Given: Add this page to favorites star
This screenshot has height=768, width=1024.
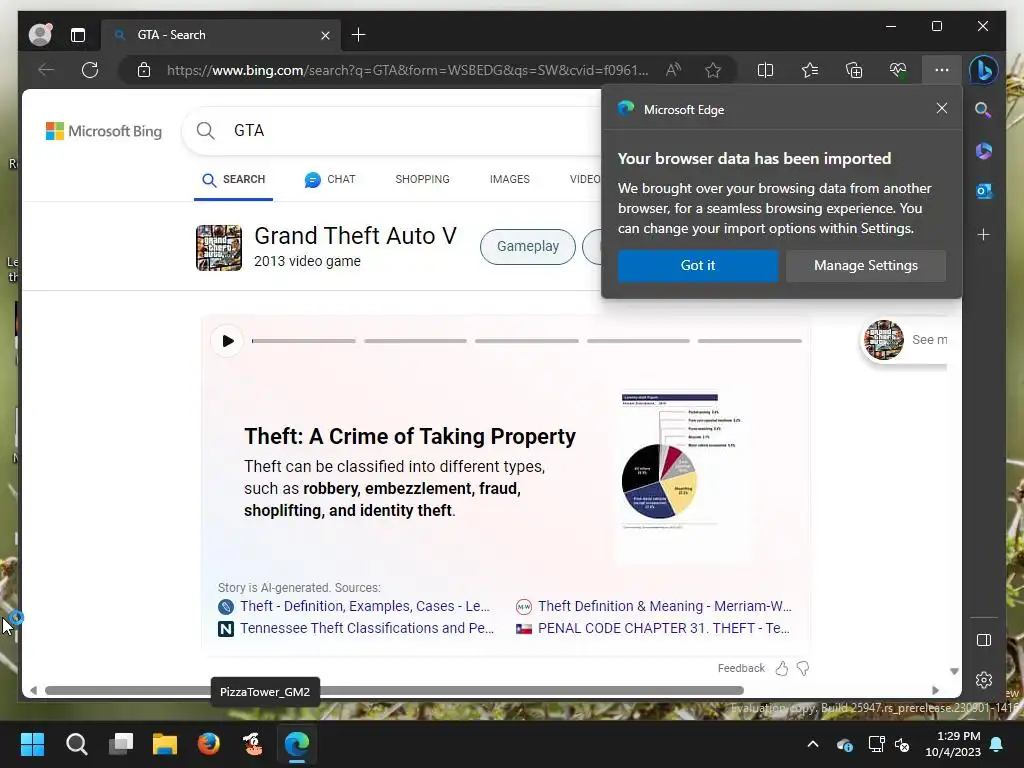Looking at the screenshot, I should click(713, 70).
